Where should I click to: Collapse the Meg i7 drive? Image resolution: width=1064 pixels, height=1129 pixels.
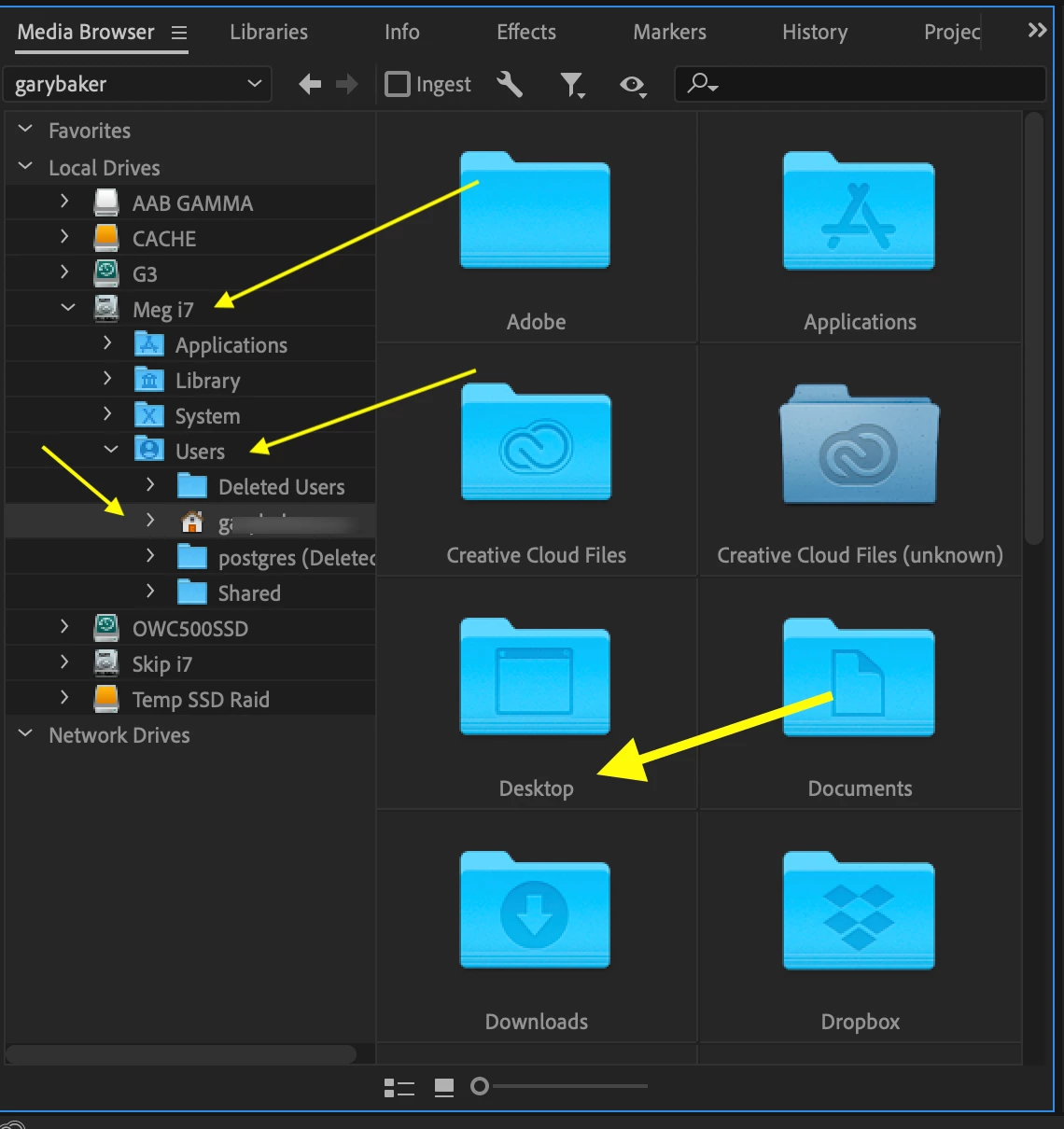click(68, 307)
